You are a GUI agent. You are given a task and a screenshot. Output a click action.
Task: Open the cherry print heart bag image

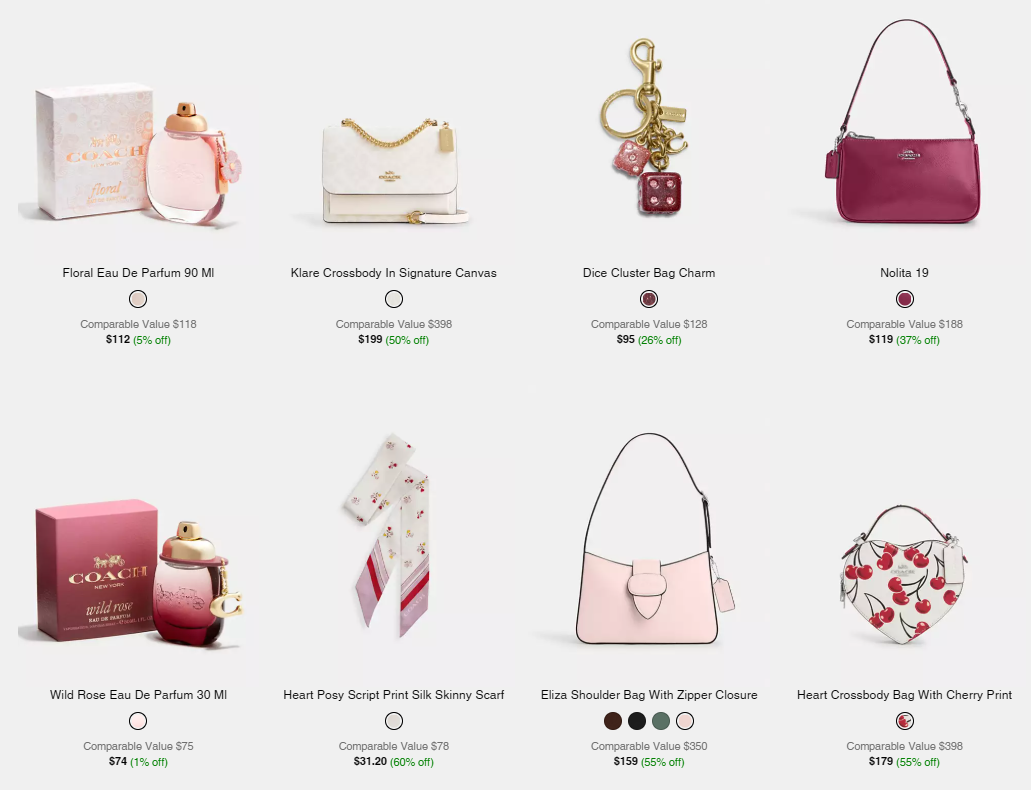(904, 574)
